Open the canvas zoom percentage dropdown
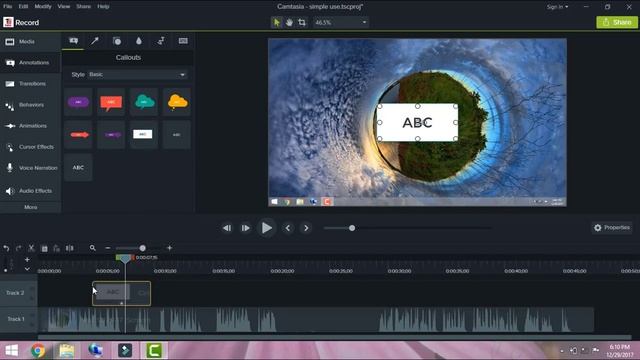 pos(340,22)
